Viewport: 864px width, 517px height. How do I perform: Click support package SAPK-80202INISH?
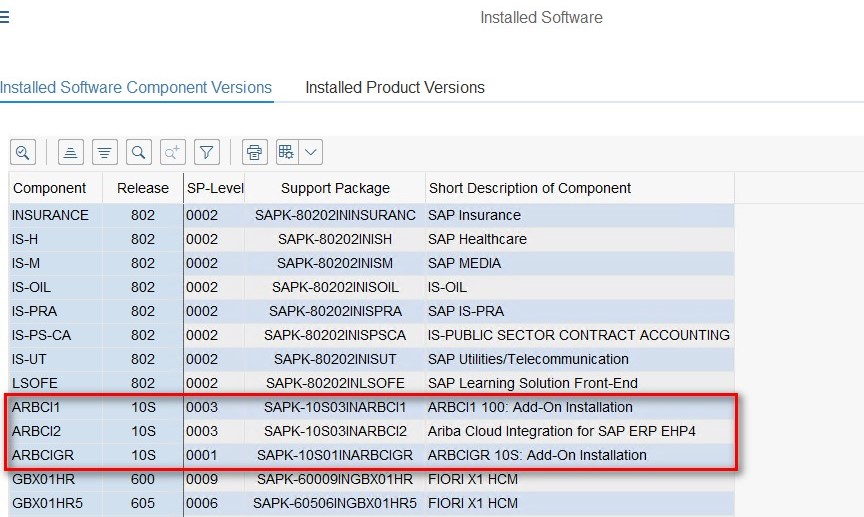[335, 239]
